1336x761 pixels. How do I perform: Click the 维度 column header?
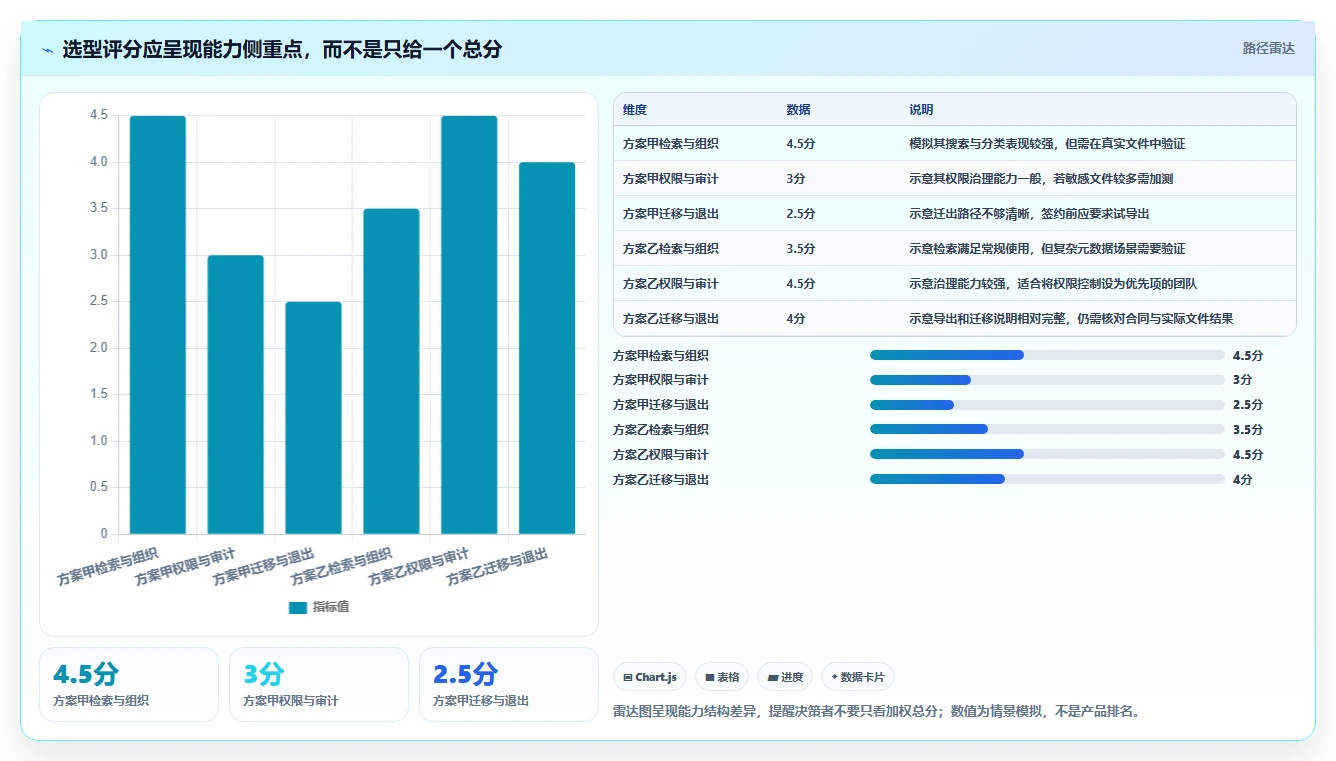pos(635,110)
